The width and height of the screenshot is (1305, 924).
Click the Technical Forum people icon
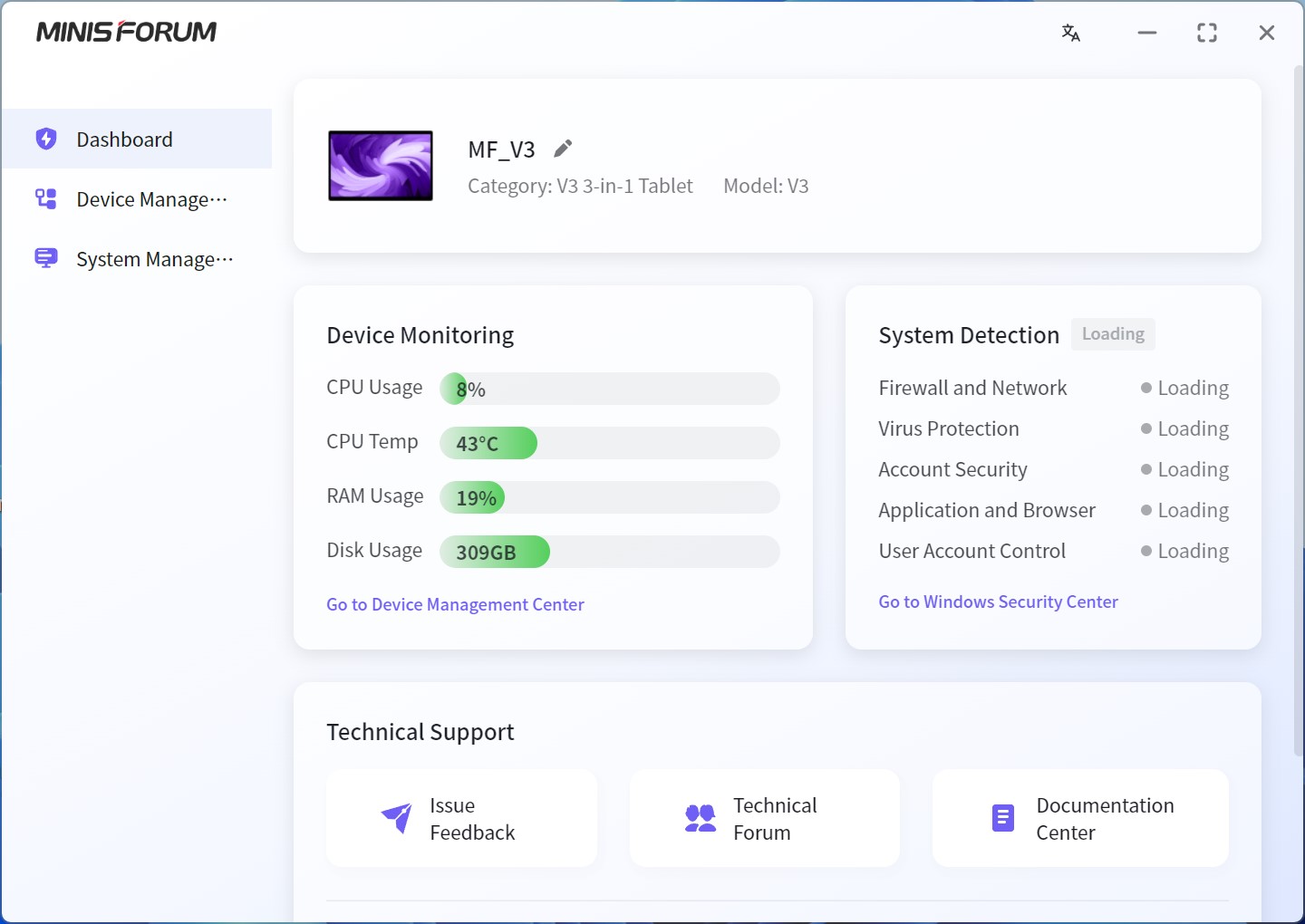(700, 818)
